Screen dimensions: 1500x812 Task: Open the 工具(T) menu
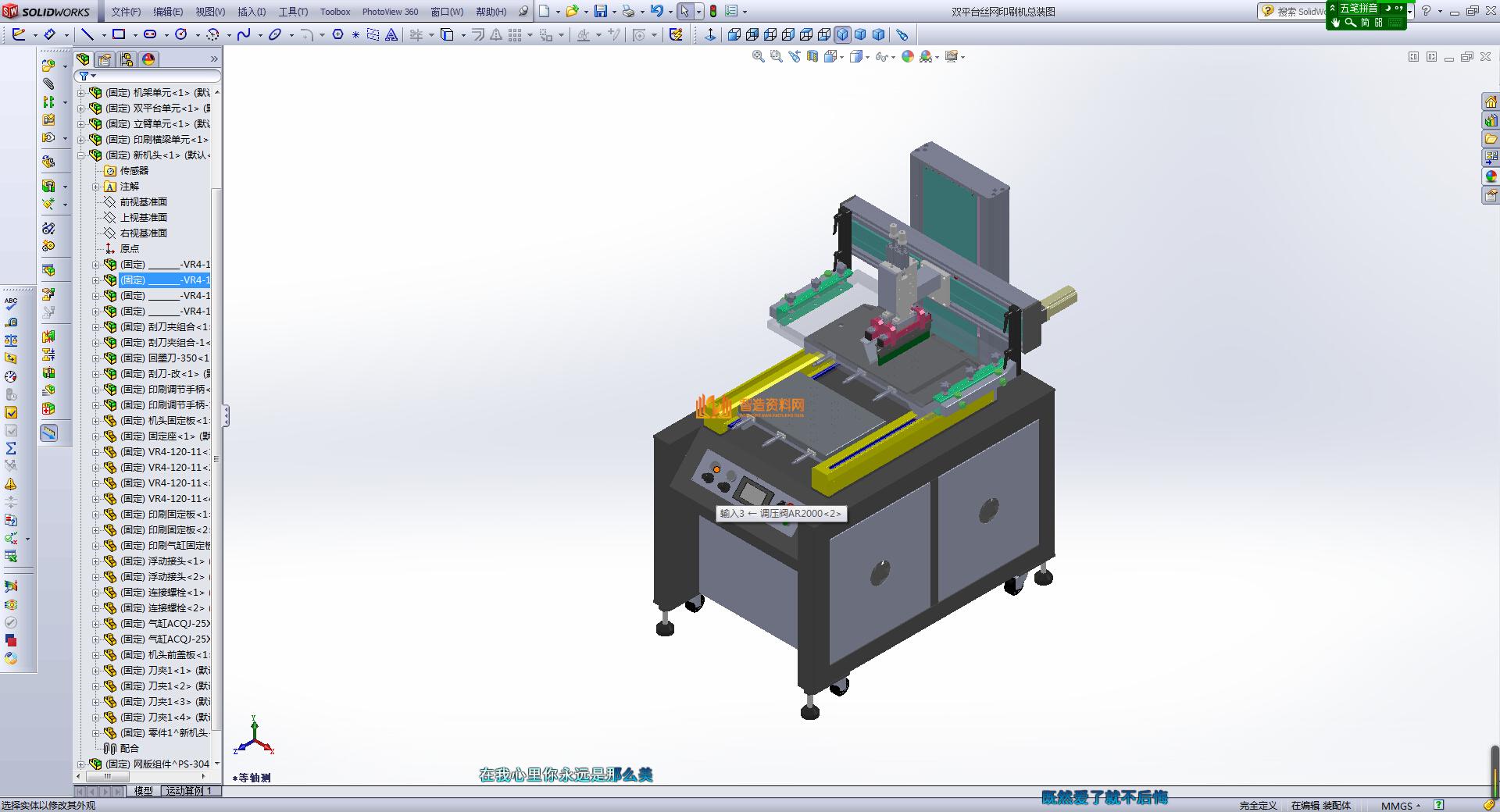click(x=293, y=12)
